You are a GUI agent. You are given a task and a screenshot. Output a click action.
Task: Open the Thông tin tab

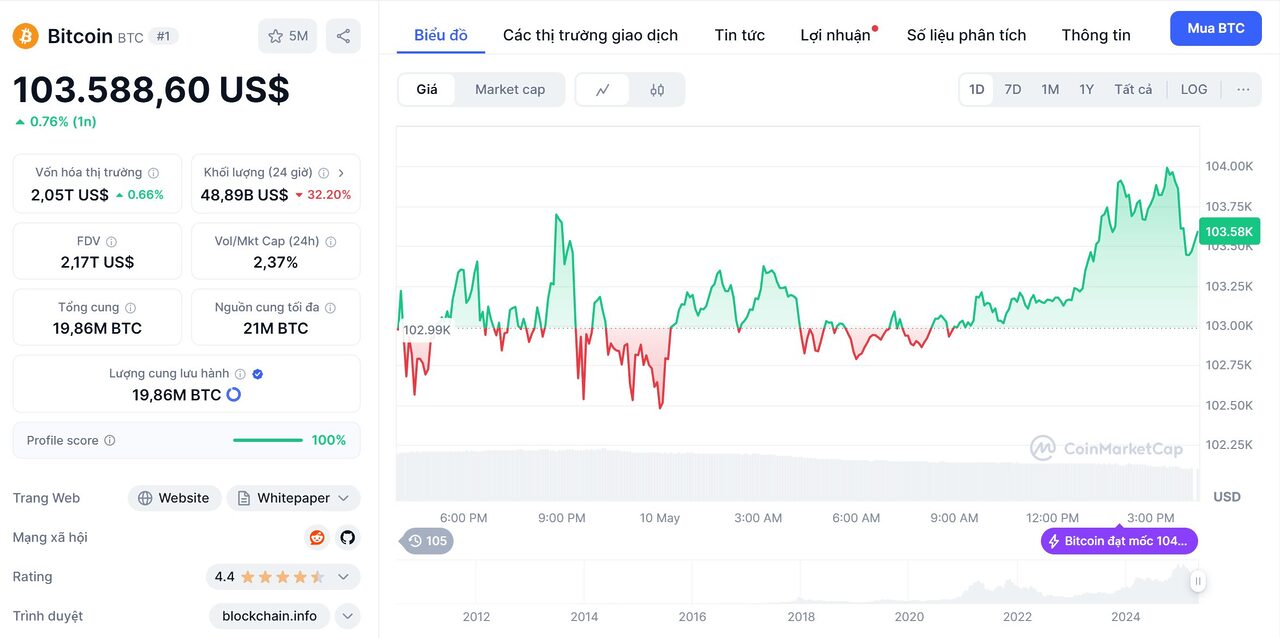(1096, 35)
